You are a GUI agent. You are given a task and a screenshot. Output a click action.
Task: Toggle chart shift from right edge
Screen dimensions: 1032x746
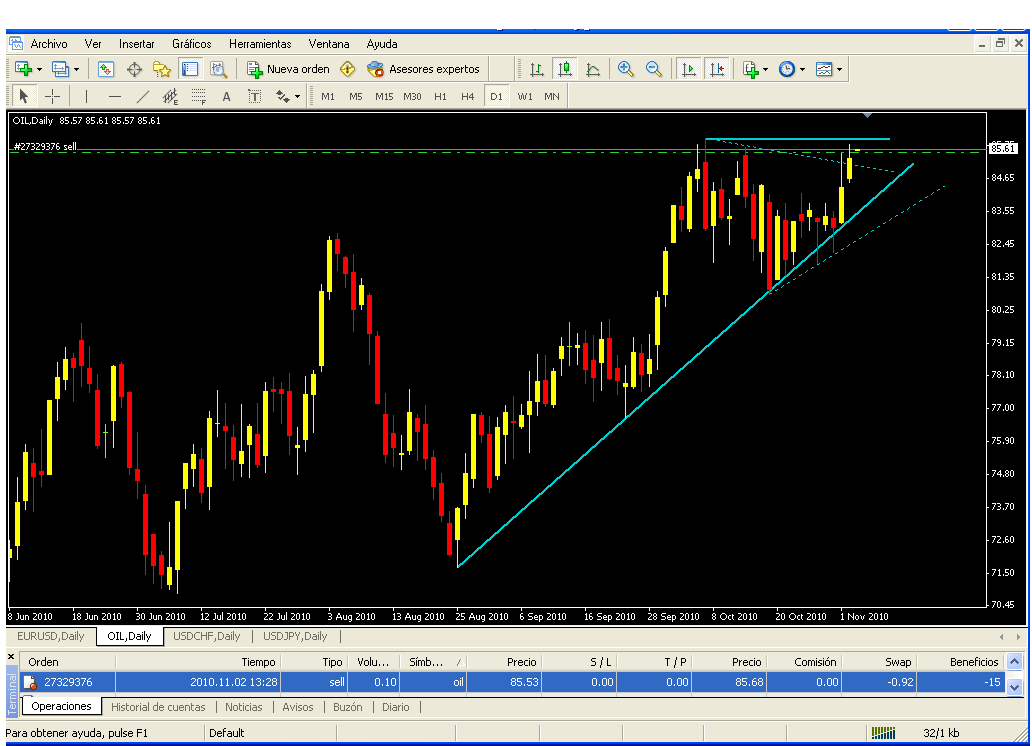tap(717, 69)
